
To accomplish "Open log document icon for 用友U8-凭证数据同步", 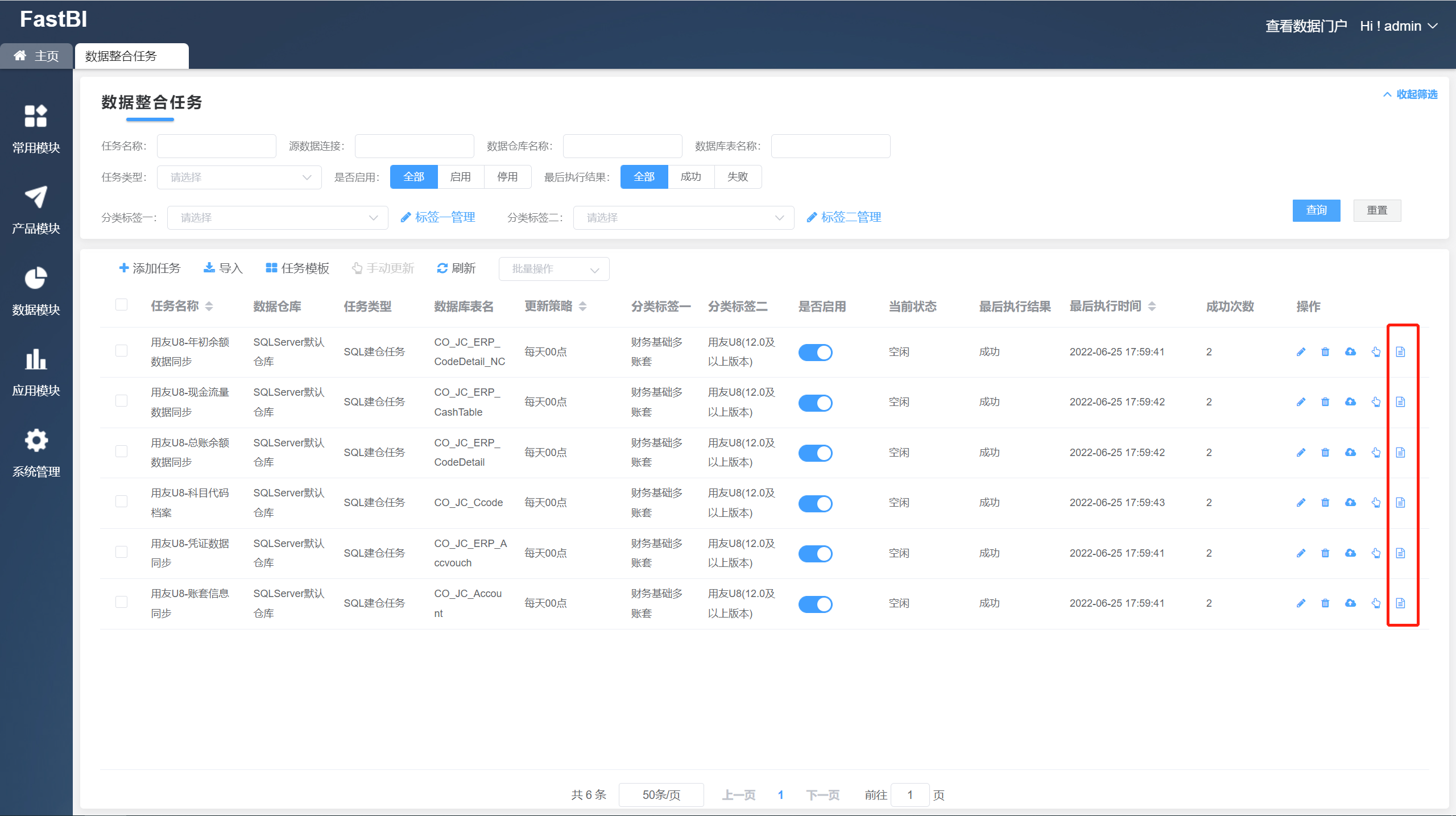I will tap(1400, 553).
